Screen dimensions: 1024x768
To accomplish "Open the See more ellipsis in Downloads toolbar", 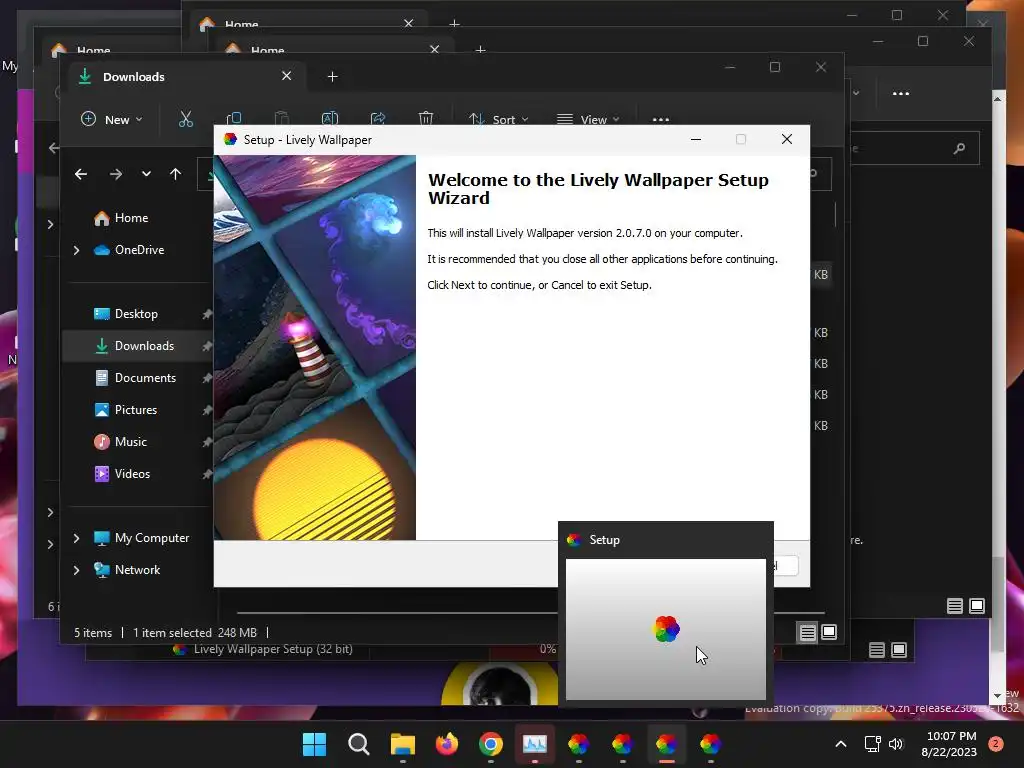I will (660, 120).
